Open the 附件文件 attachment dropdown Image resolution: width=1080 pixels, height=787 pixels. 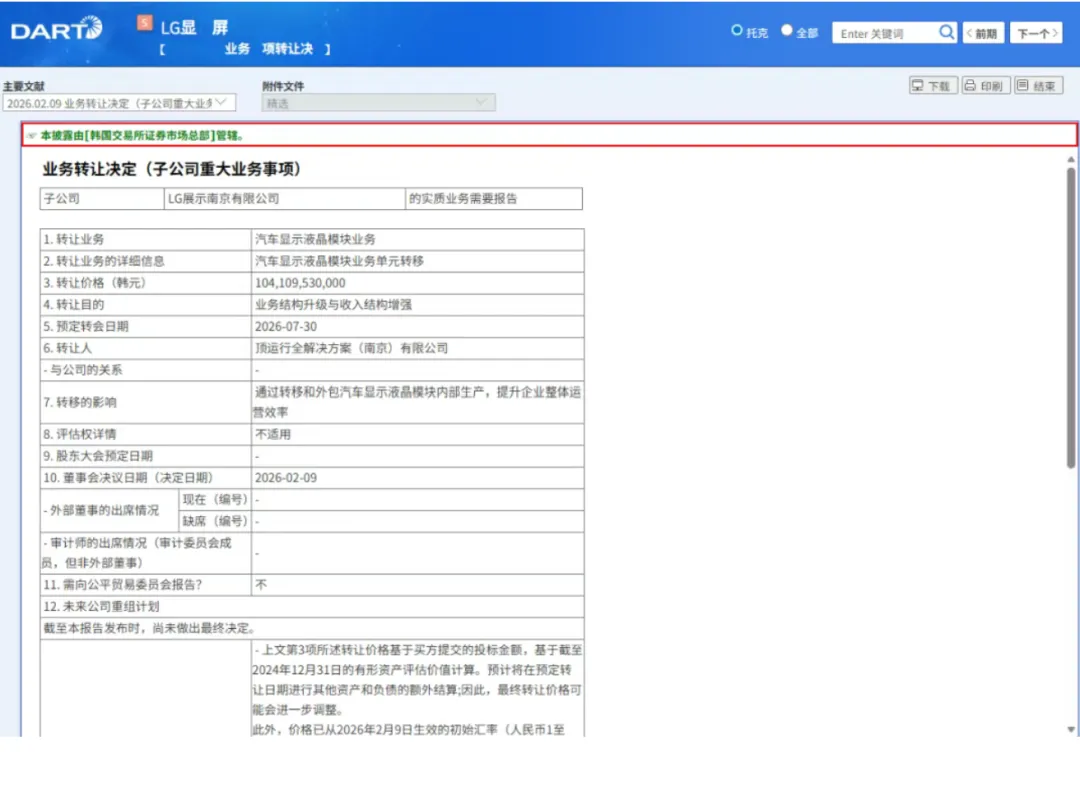tap(378, 103)
